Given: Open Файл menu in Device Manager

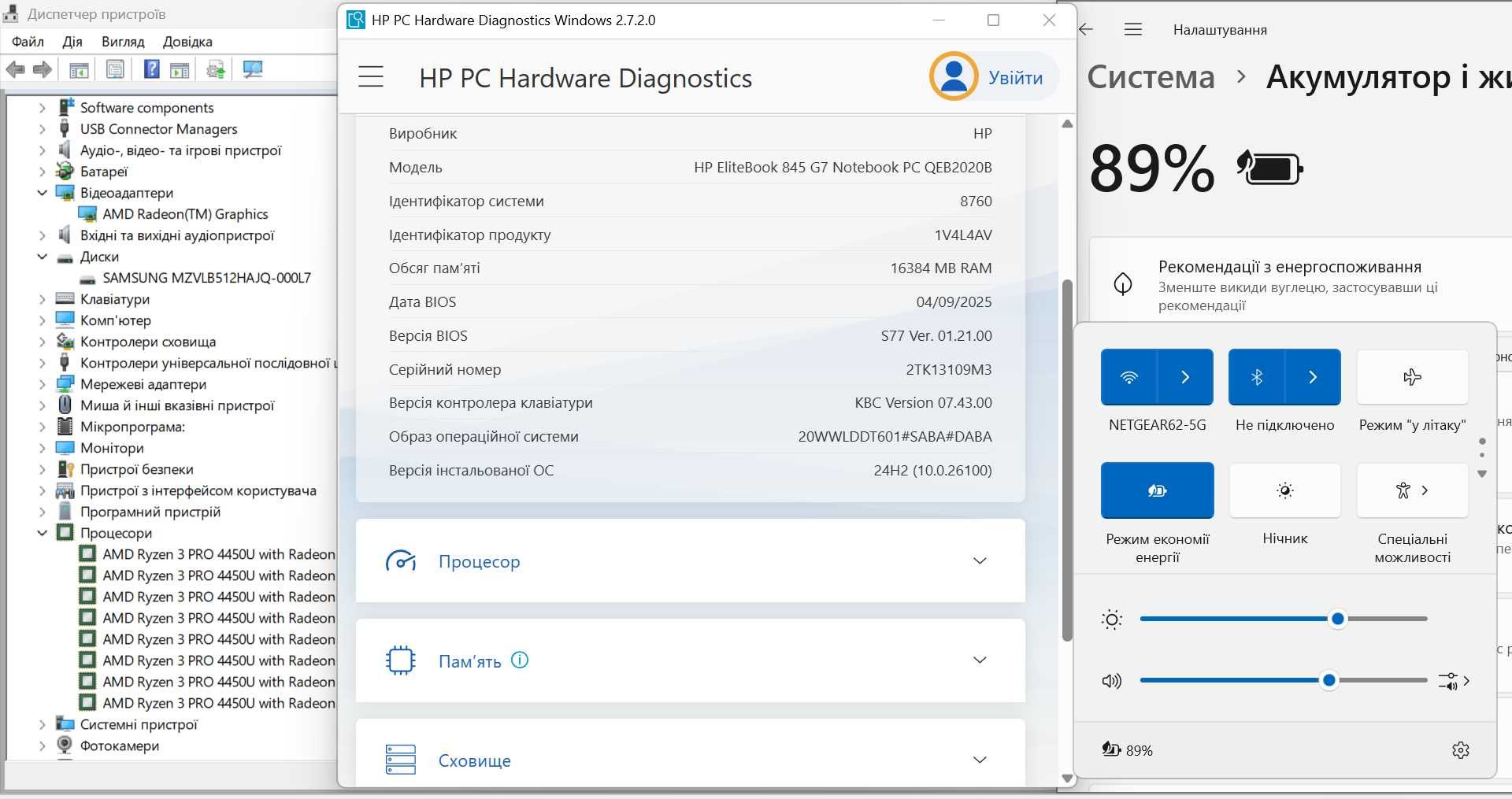Looking at the screenshot, I should (28, 42).
